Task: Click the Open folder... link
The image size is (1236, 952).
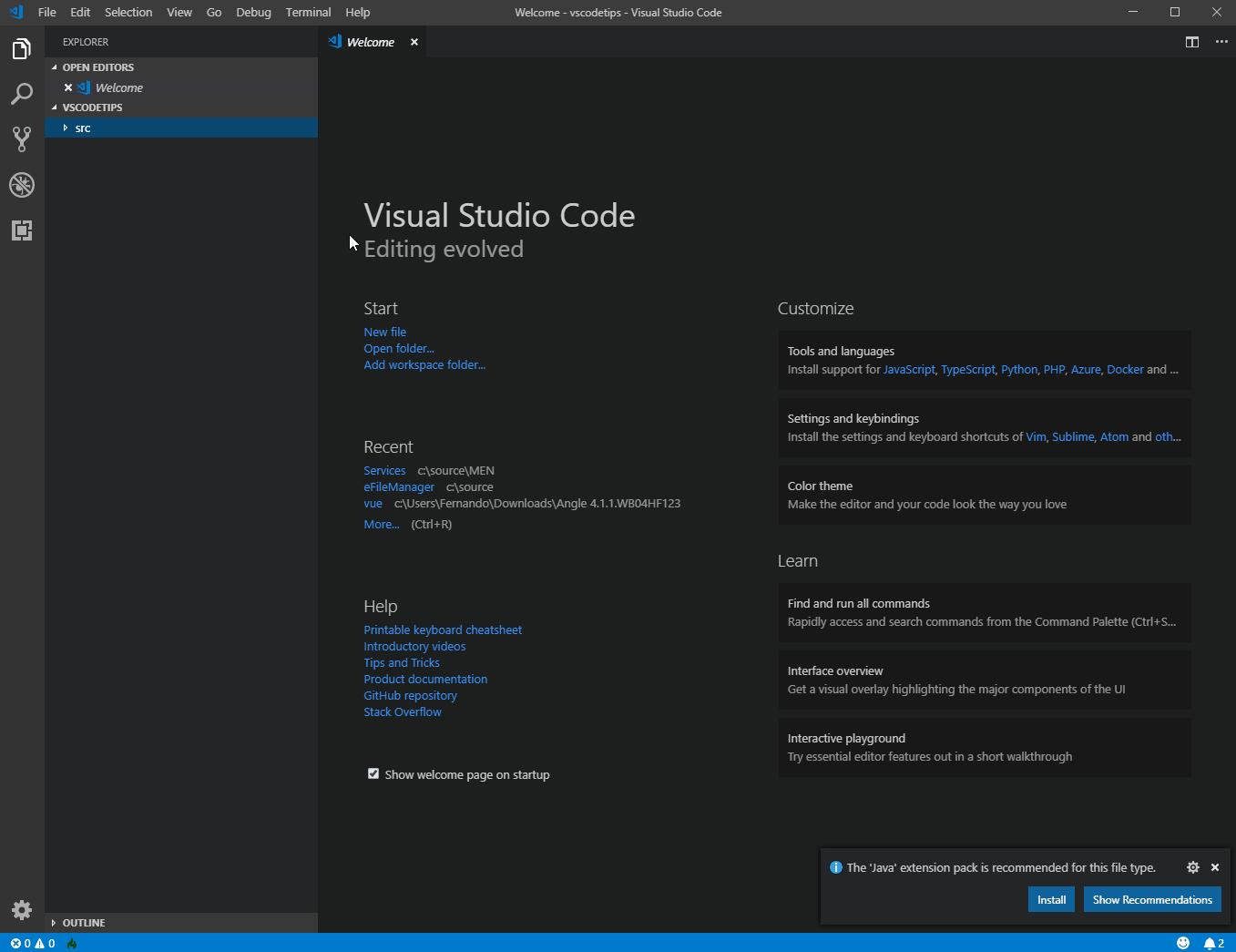Action: (x=399, y=349)
